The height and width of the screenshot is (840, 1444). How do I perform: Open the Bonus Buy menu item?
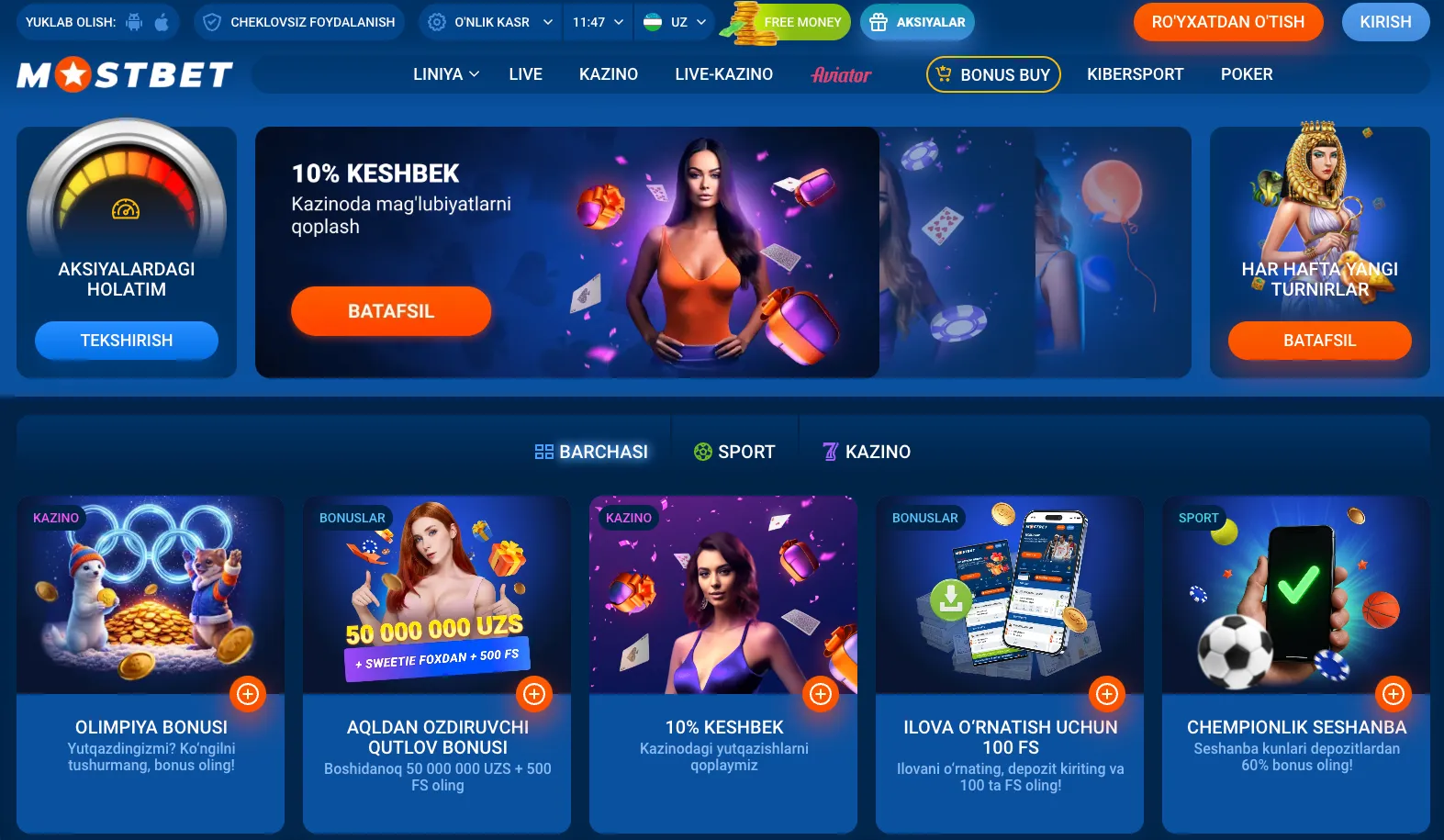pyautogui.click(x=993, y=74)
